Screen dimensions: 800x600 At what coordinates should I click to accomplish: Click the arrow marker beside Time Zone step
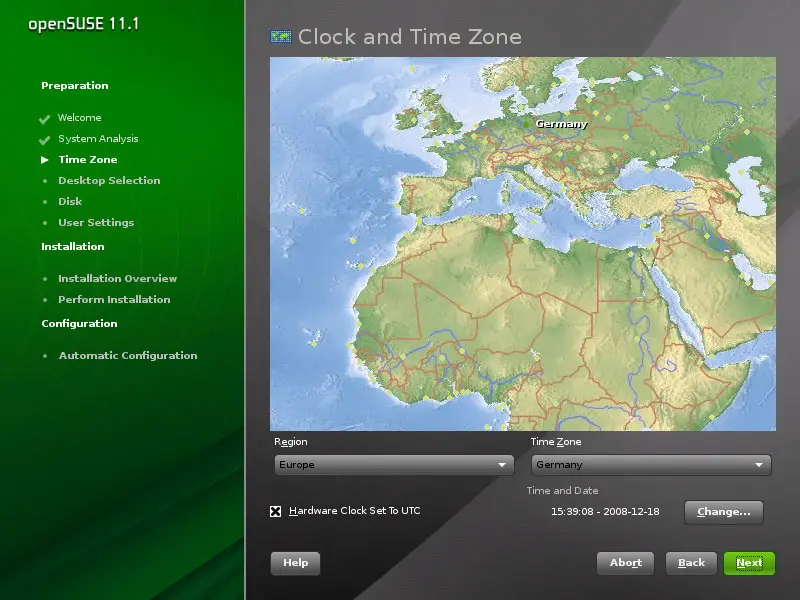click(x=45, y=160)
